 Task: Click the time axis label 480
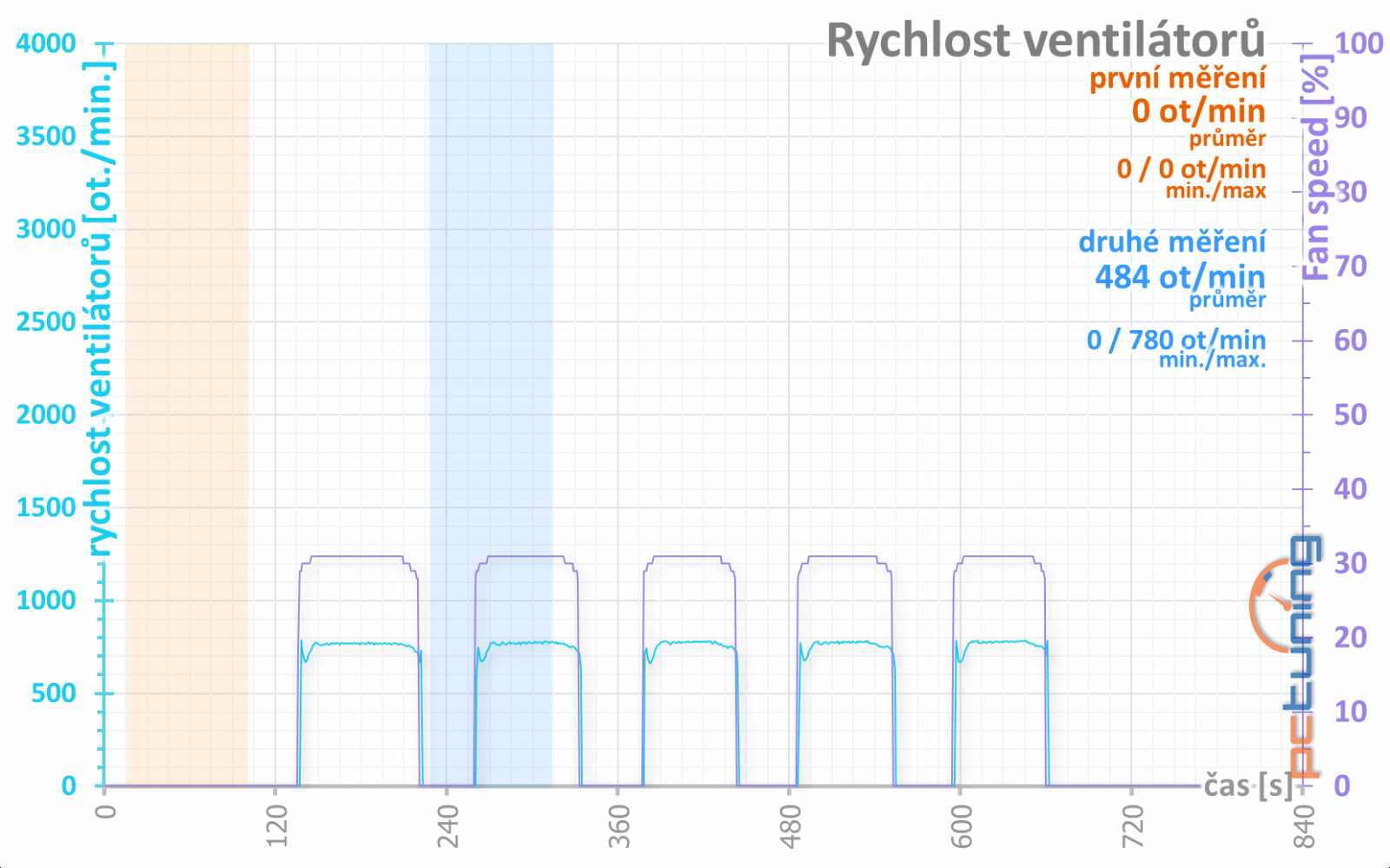click(x=790, y=825)
